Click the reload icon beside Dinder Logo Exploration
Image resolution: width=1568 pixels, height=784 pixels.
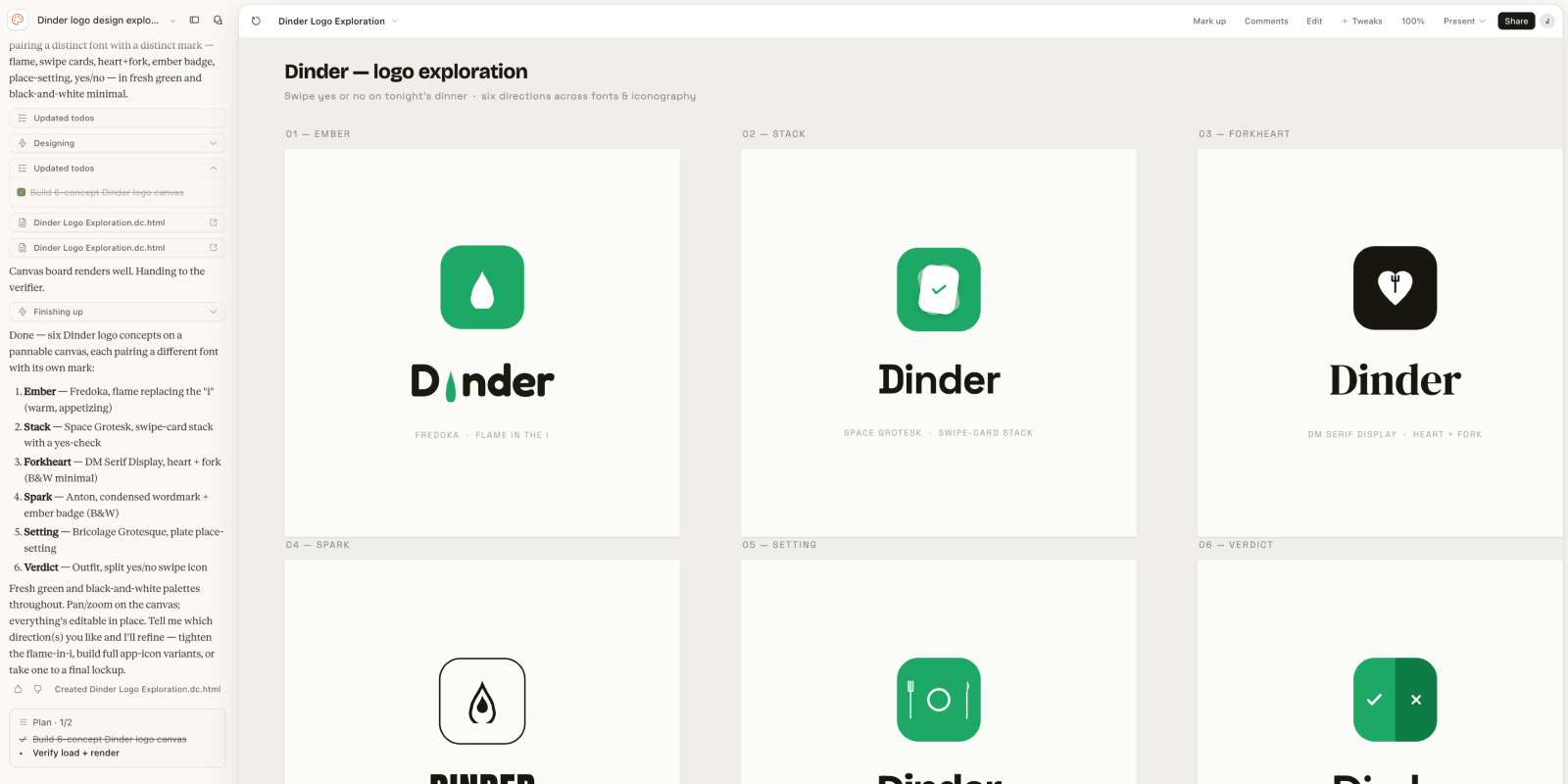coord(256,21)
